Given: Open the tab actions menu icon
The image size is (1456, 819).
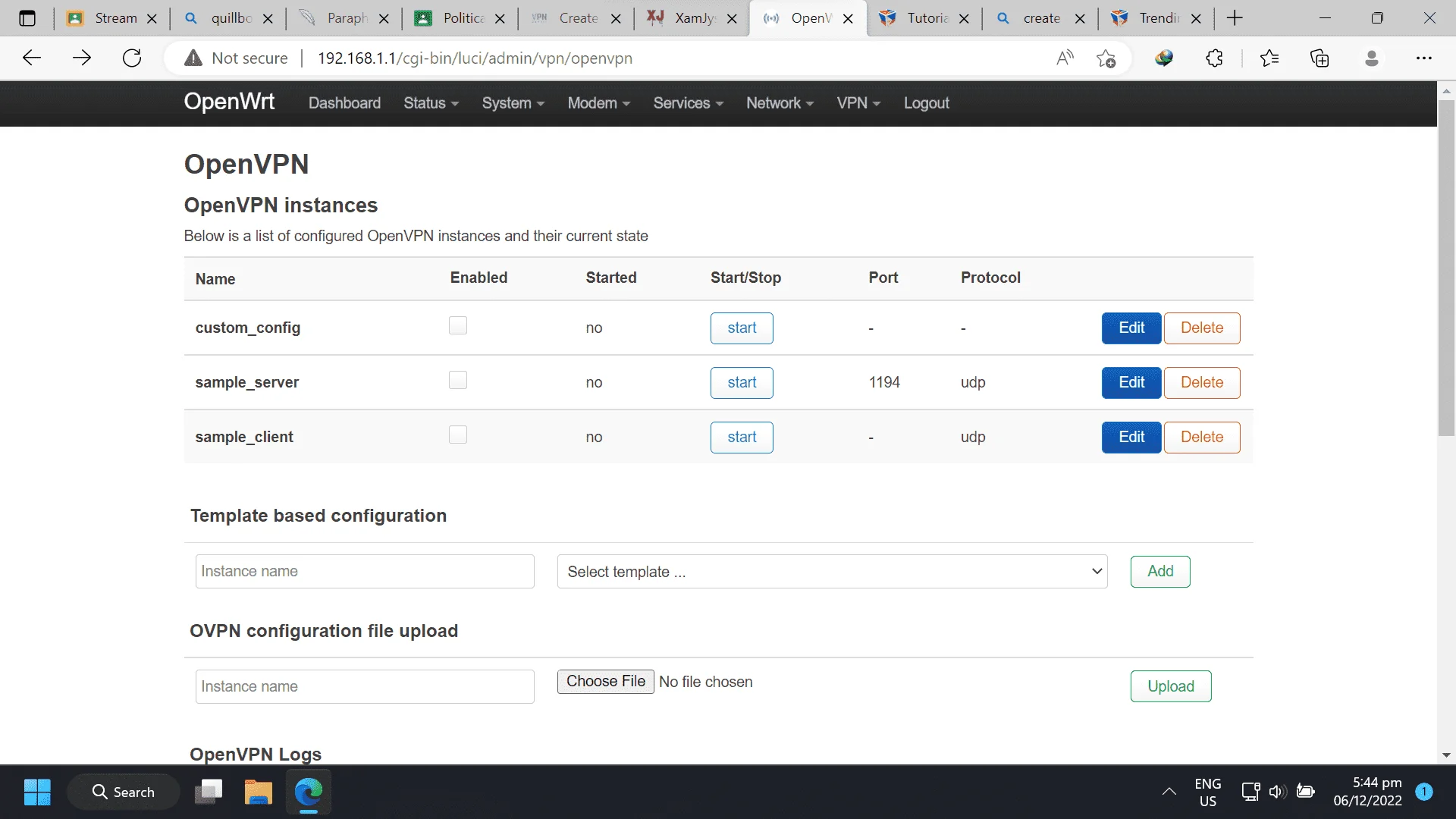Looking at the screenshot, I should click(x=27, y=18).
